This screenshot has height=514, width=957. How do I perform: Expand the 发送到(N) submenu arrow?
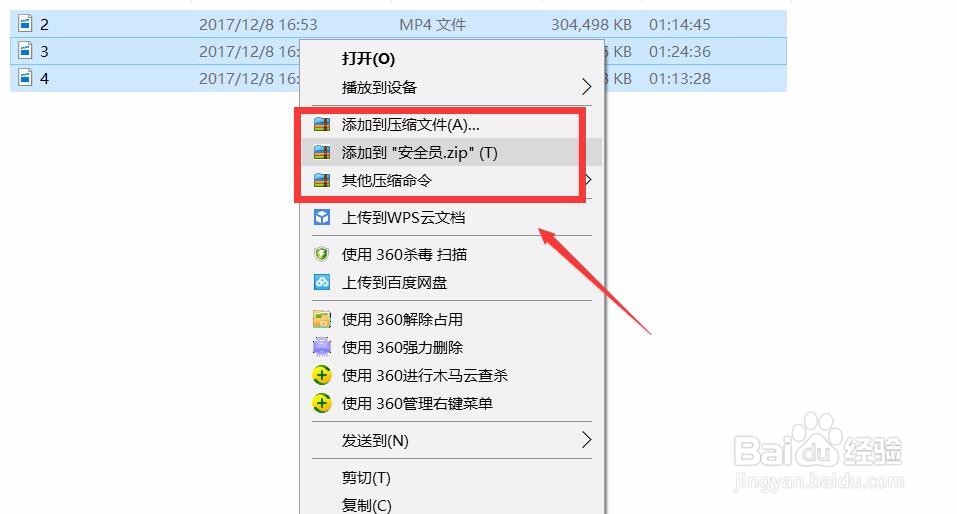587,440
